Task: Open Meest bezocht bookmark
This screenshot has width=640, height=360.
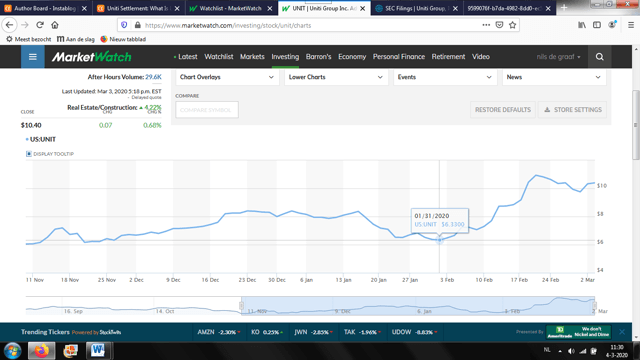Action: point(29,39)
